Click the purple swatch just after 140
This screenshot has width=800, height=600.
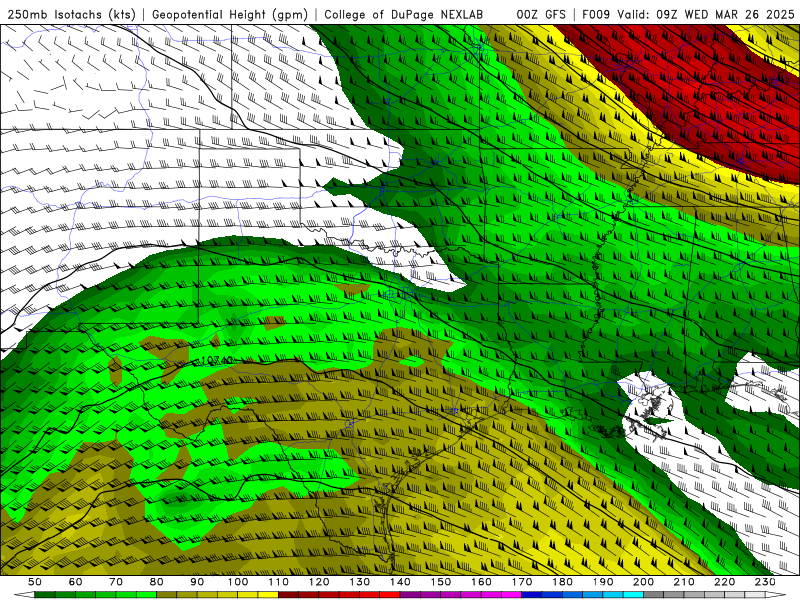(410, 594)
